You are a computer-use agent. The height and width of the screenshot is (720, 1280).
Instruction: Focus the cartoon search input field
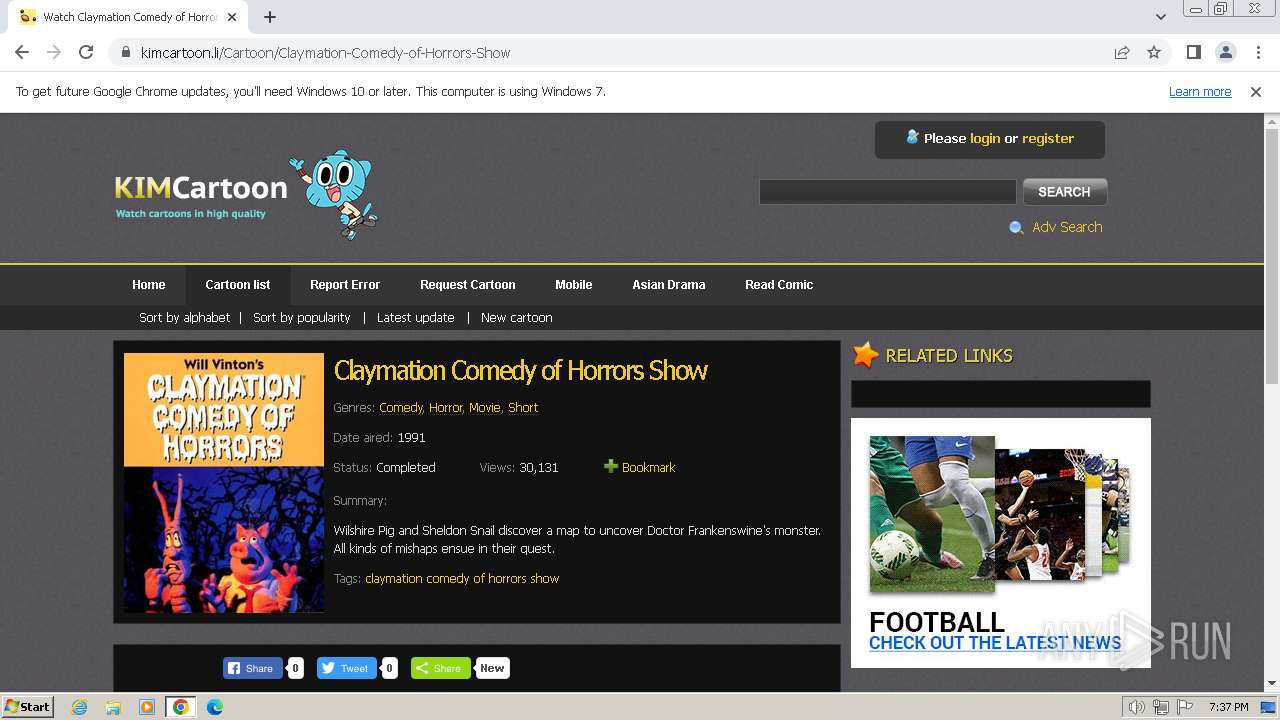point(887,191)
